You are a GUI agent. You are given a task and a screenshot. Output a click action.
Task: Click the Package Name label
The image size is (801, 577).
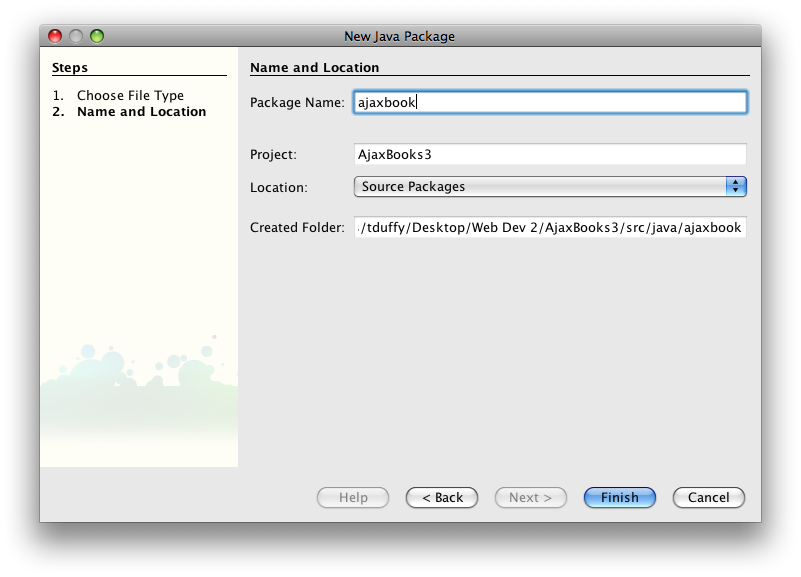pyautogui.click(x=297, y=103)
